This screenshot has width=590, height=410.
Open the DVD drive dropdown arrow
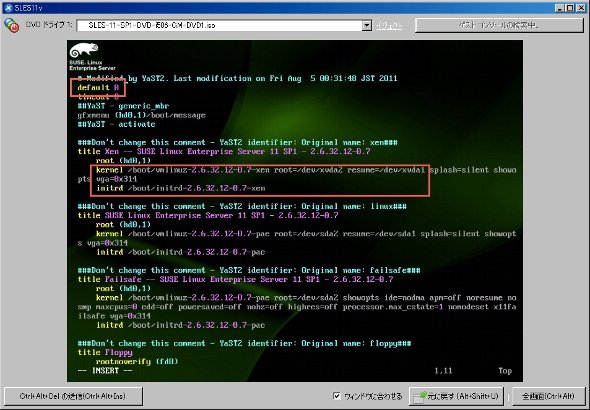point(366,25)
